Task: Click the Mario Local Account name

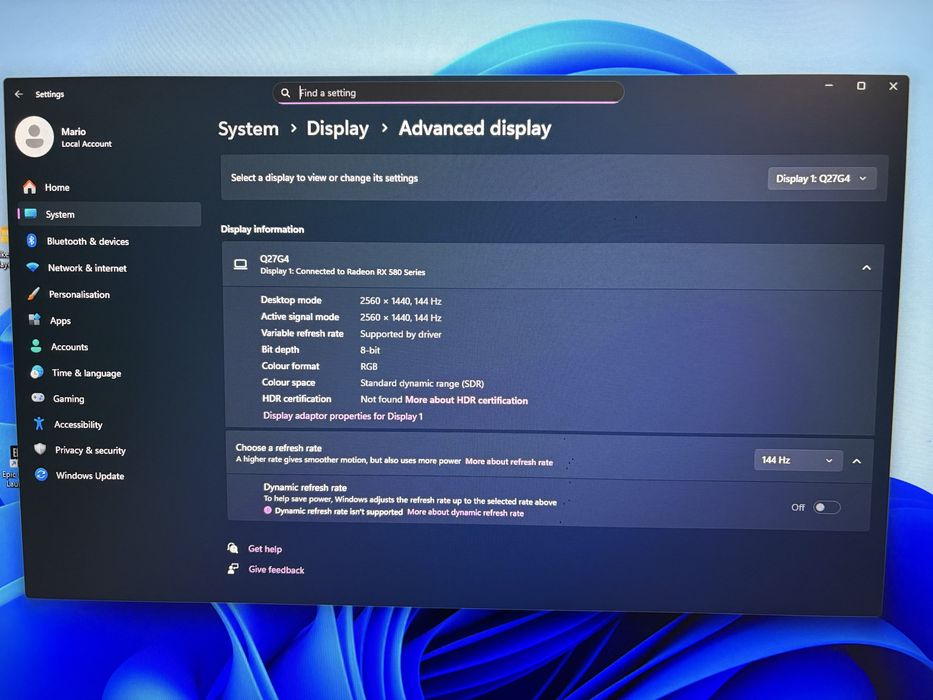Action: point(86,137)
